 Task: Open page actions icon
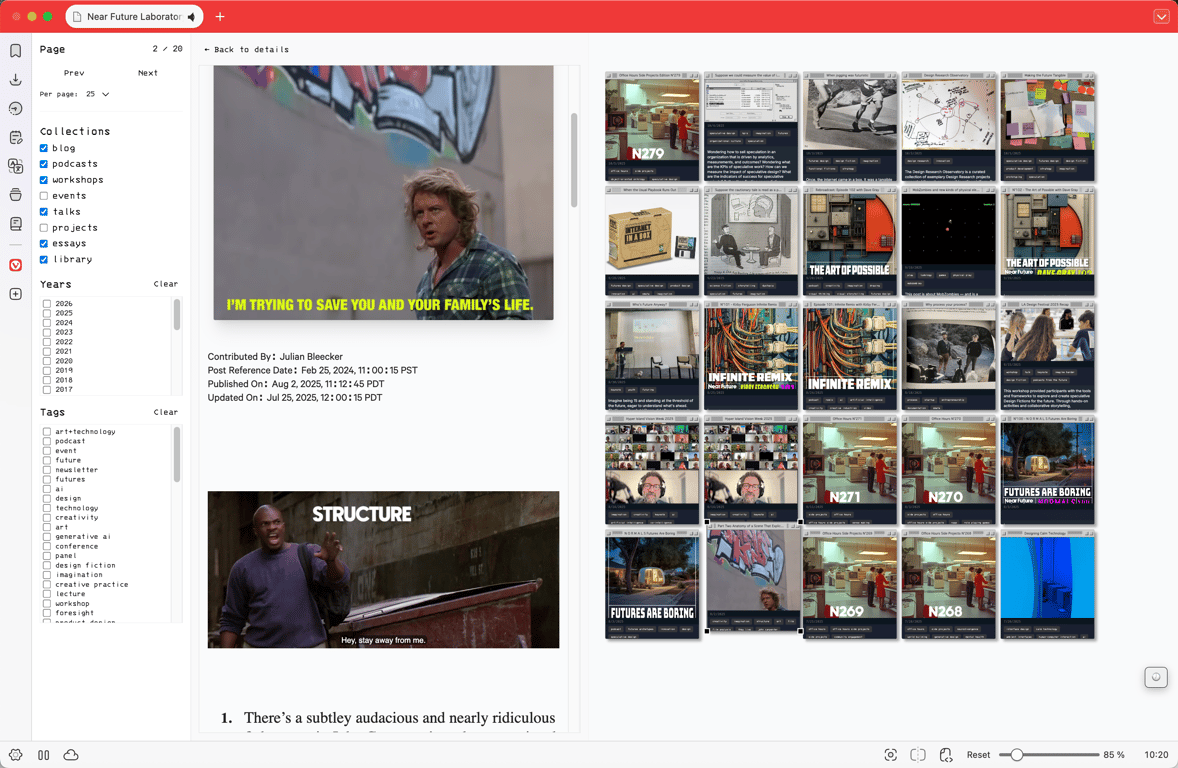click(946, 754)
